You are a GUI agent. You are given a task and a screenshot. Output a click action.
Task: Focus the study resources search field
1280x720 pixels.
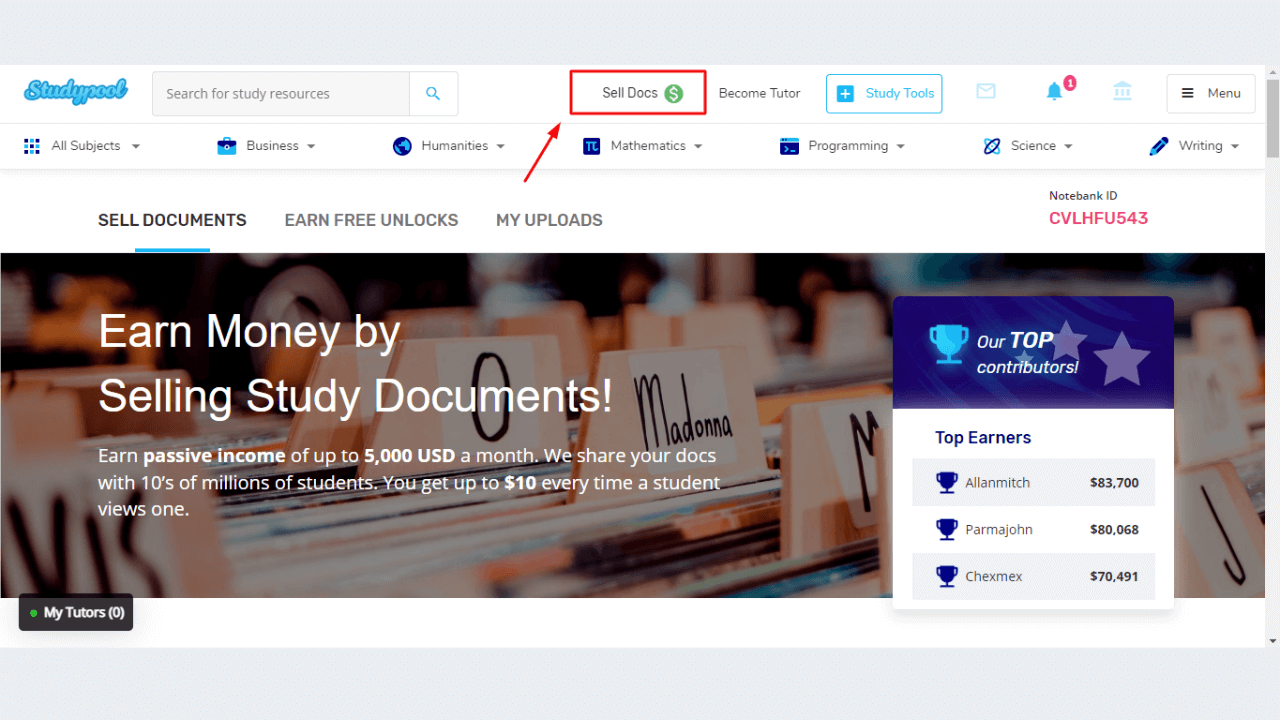click(281, 93)
